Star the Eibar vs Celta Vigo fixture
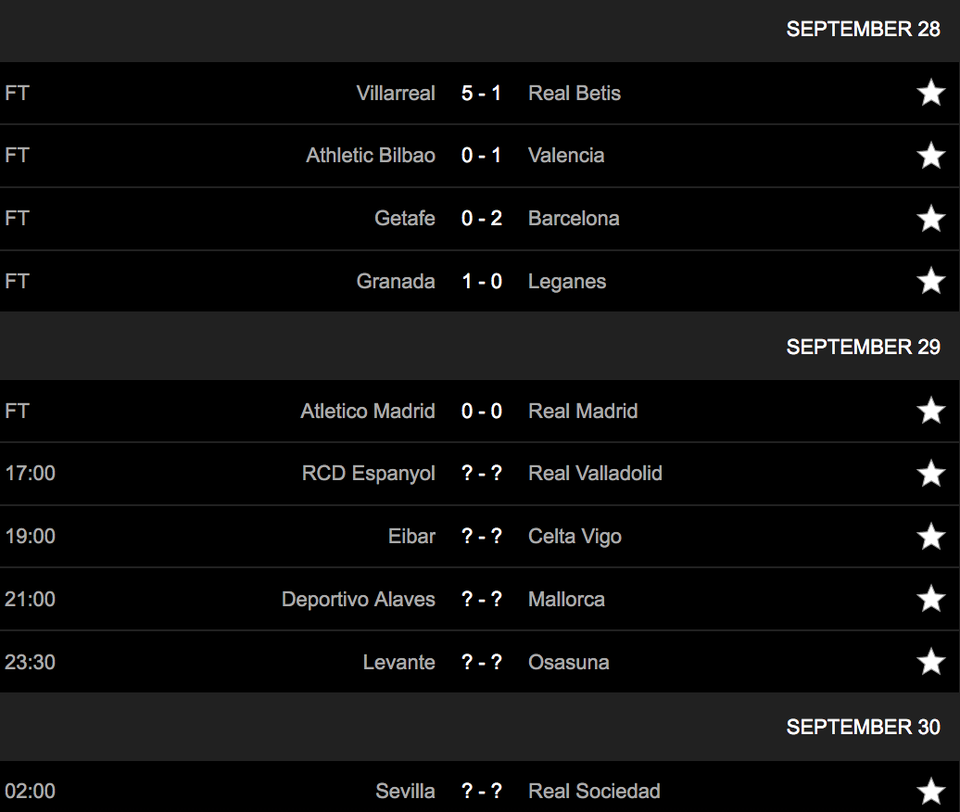 pyautogui.click(x=931, y=536)
